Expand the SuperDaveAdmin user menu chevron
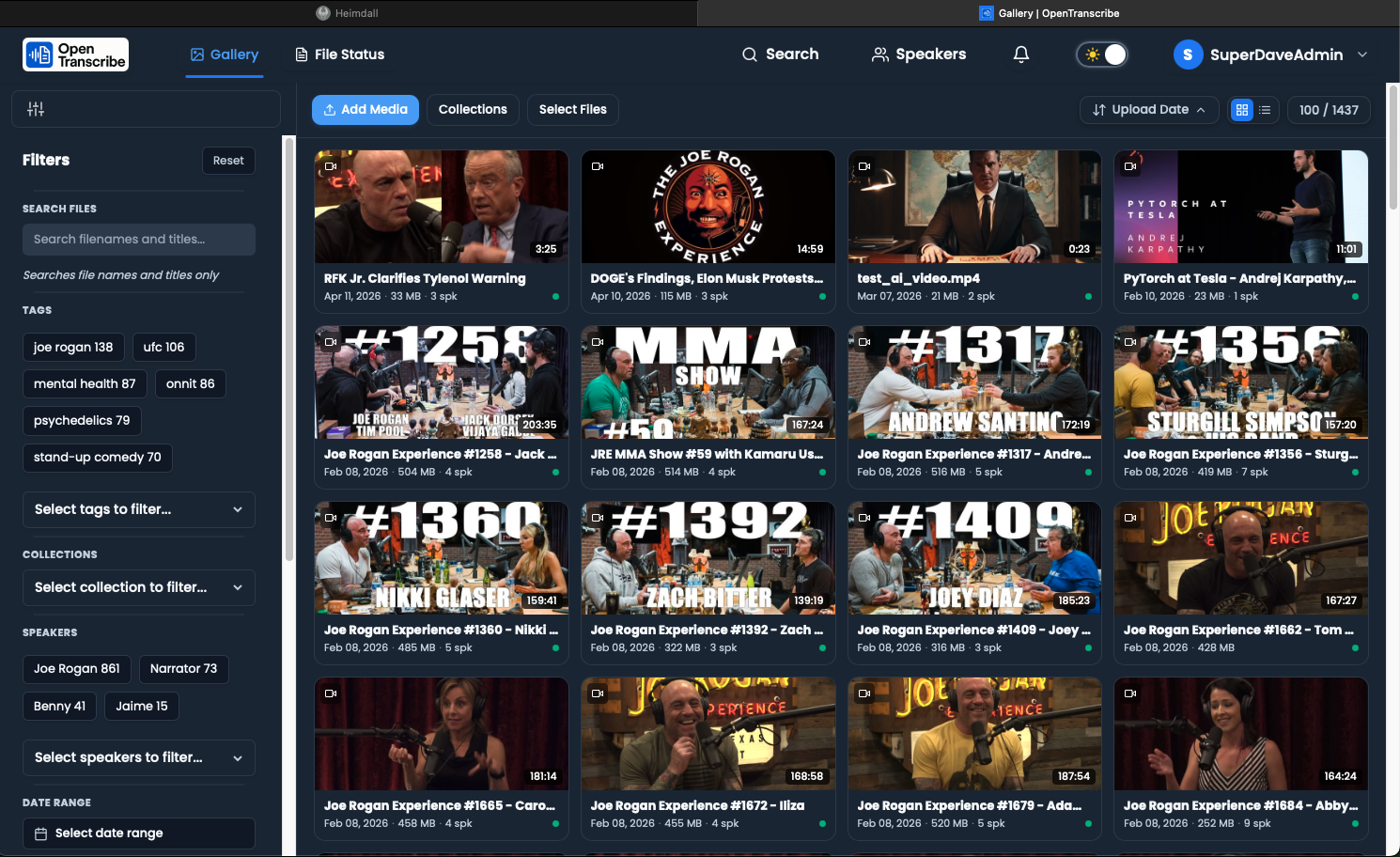Screen dimensions: 1400x857 click(1362, 55)
